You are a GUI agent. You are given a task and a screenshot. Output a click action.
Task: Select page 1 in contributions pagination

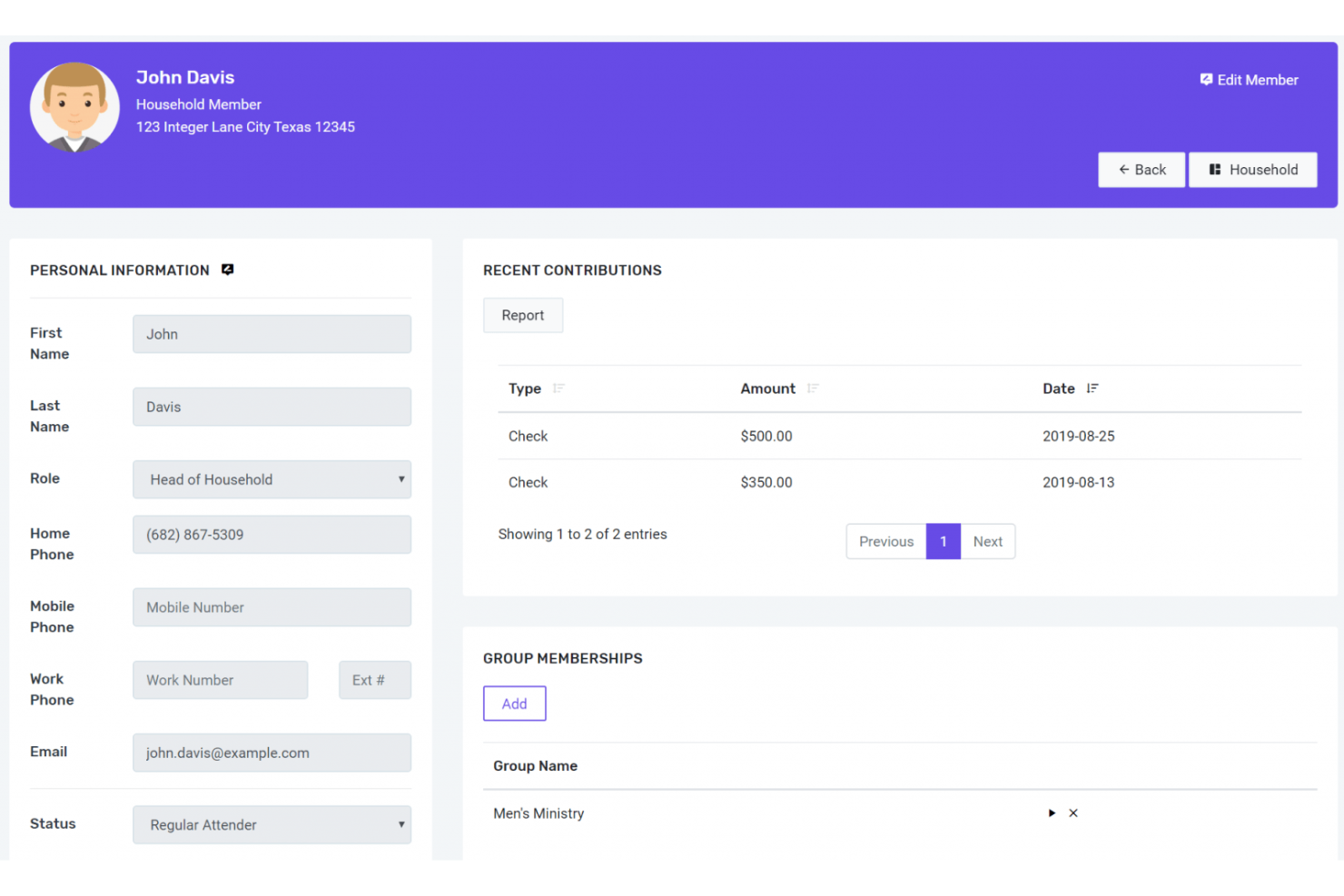pos(943,541)
